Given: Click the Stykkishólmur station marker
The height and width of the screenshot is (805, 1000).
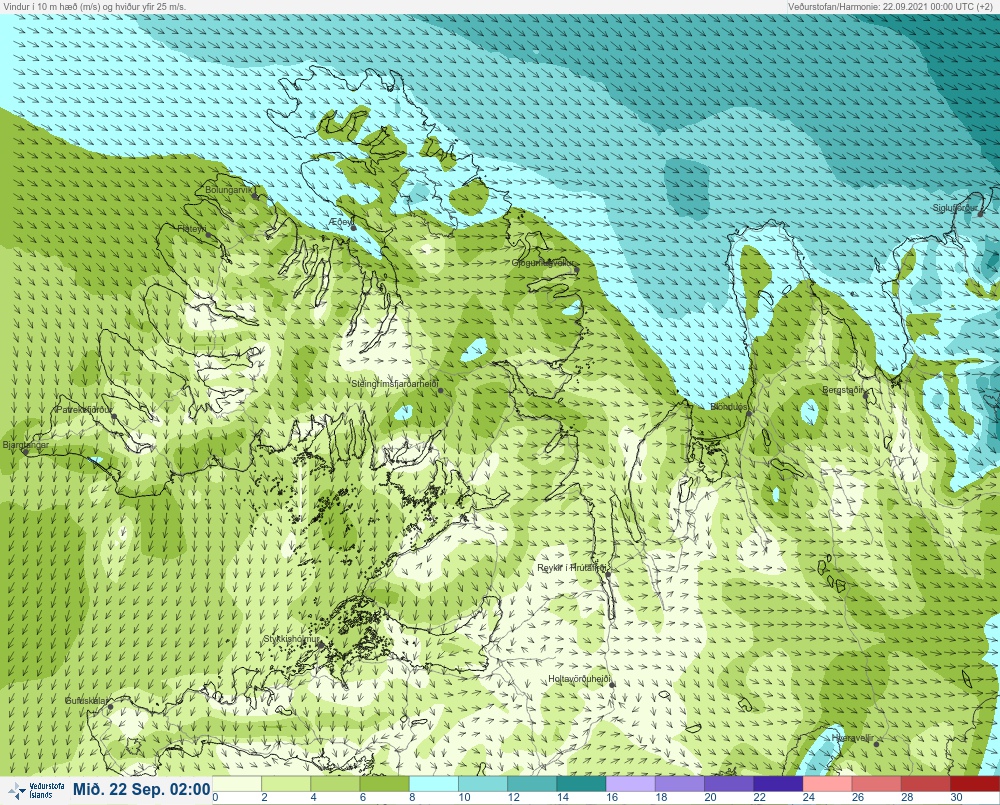Looking at the screenshot, I should [x=321, y=646].
